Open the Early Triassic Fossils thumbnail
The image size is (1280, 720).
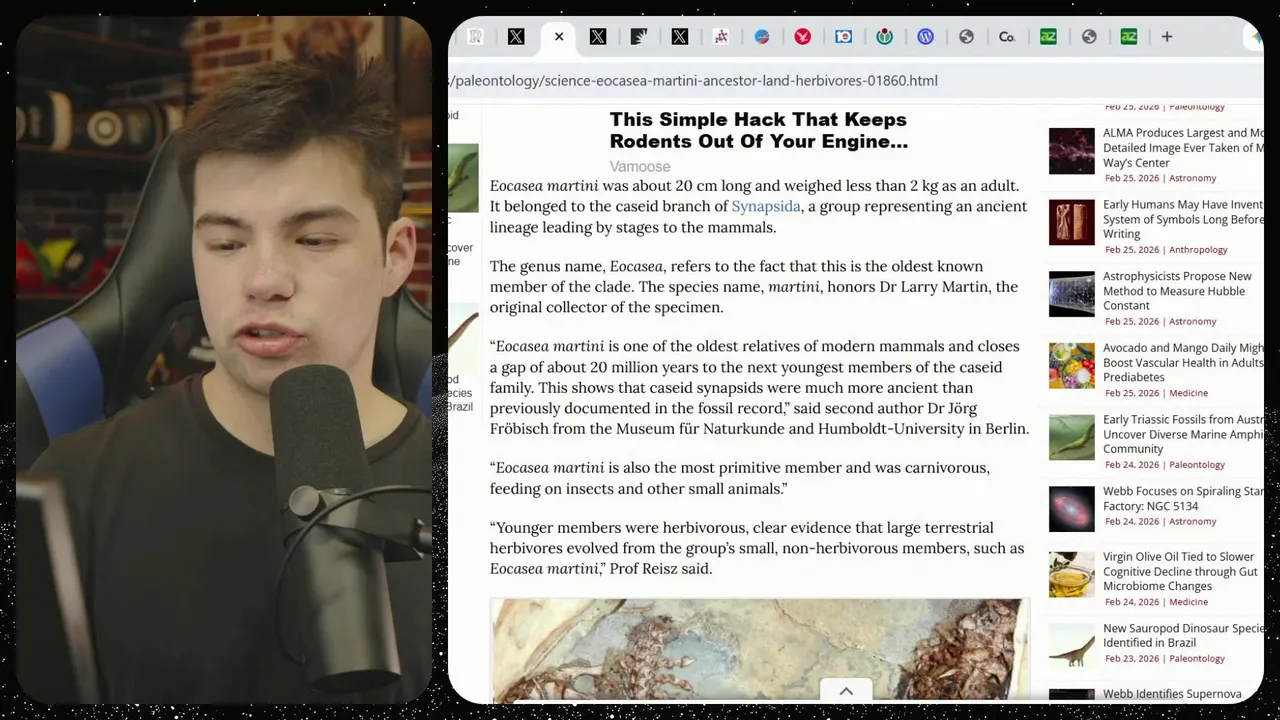coord(1071,437)
